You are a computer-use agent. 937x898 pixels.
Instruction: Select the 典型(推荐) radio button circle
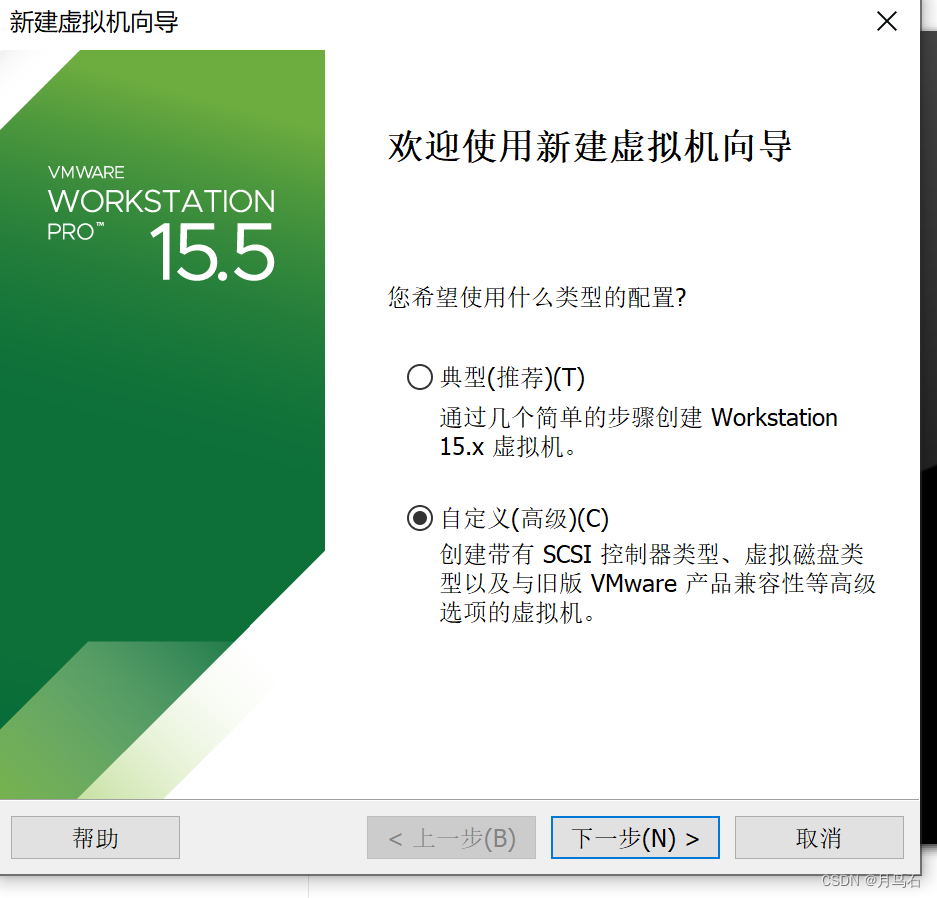coord(419,377)
